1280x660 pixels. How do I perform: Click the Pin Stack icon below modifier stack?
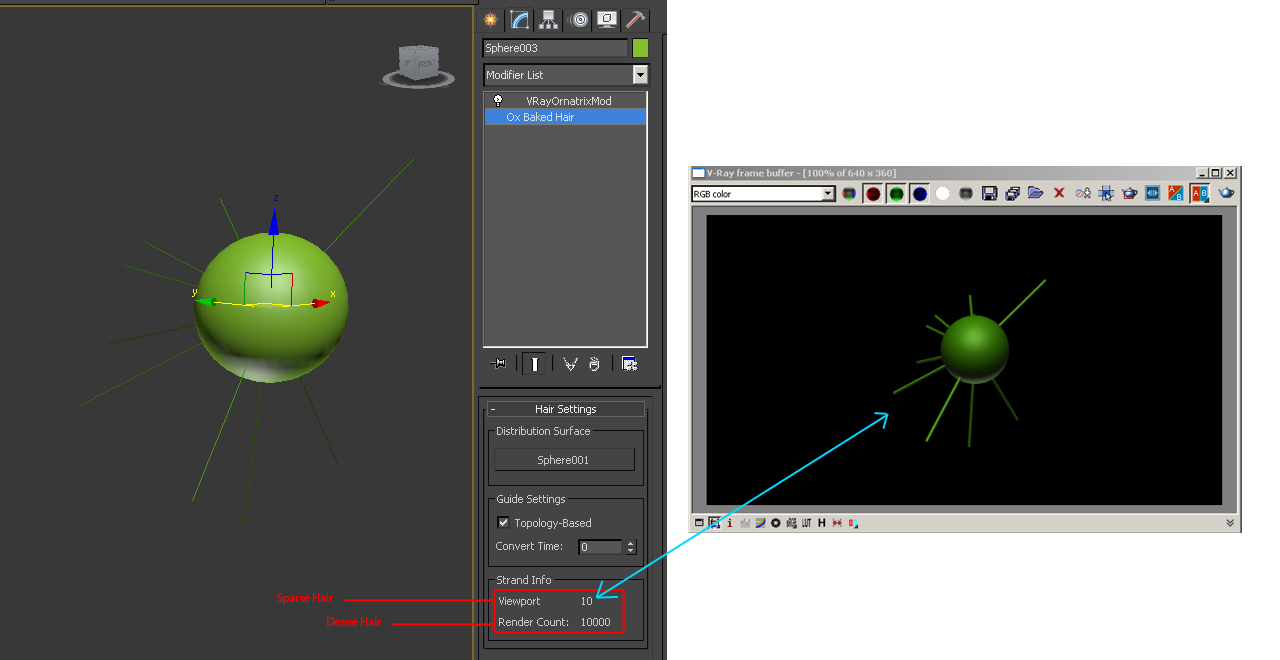point(500,364)
